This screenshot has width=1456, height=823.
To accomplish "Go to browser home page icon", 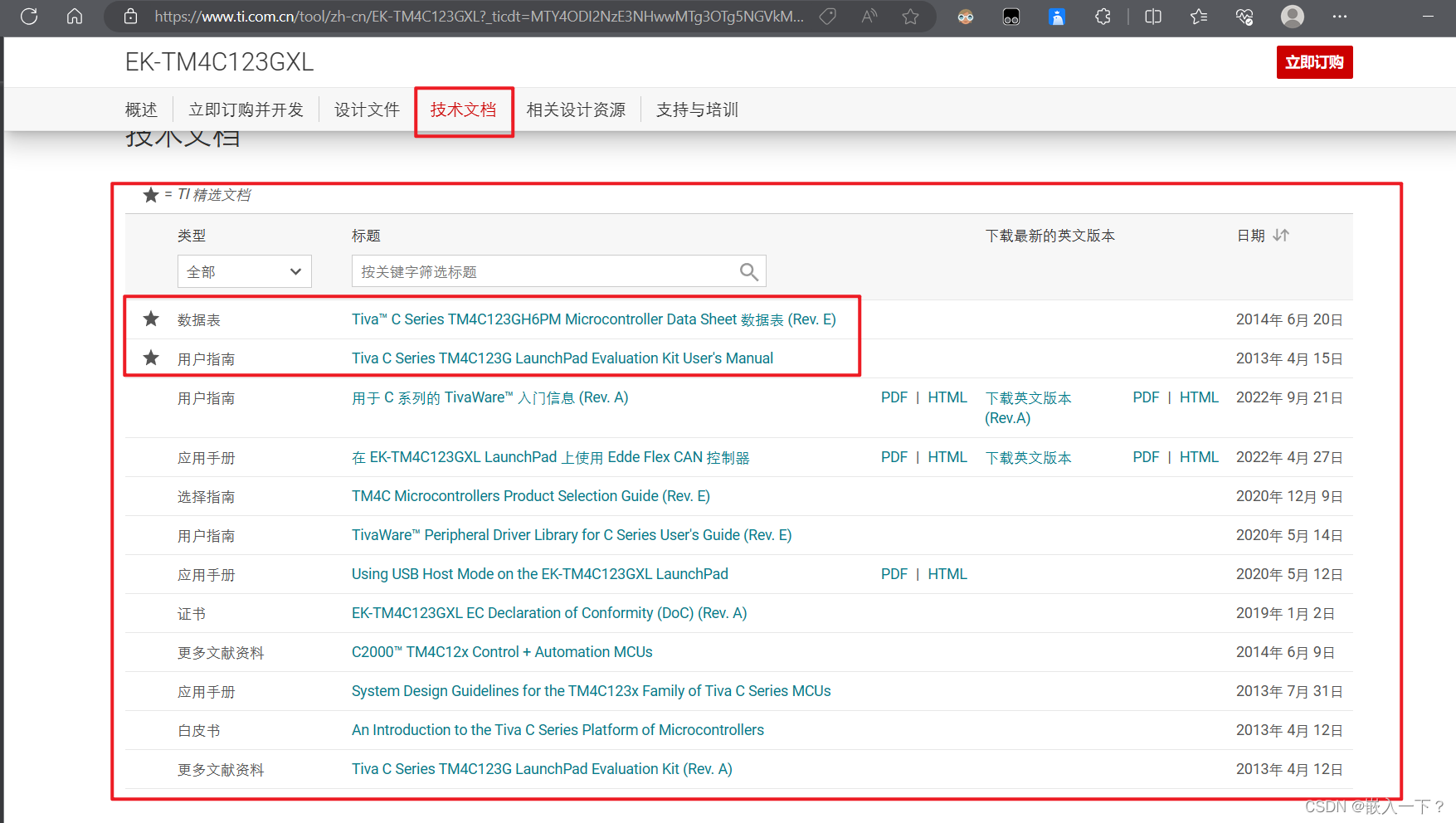I will [75, 17].
